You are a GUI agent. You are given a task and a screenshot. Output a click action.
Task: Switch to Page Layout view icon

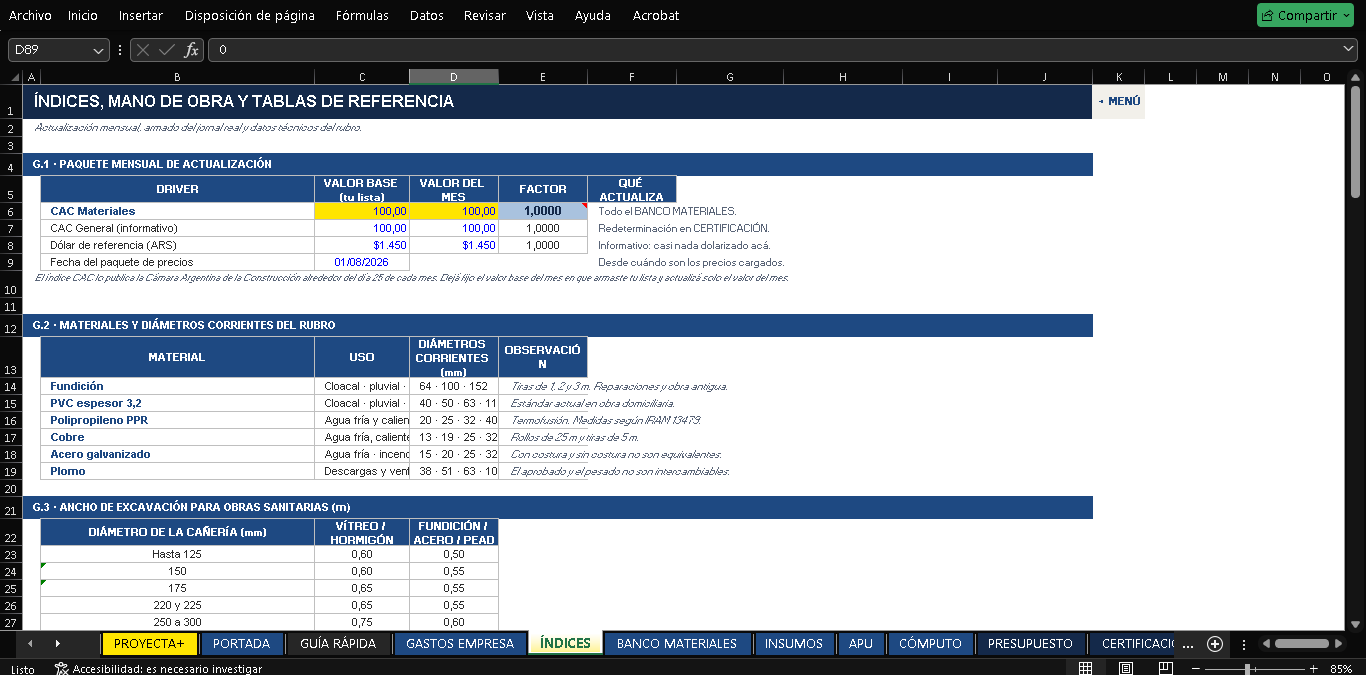pyautogui.click(x=1125, y=668)
